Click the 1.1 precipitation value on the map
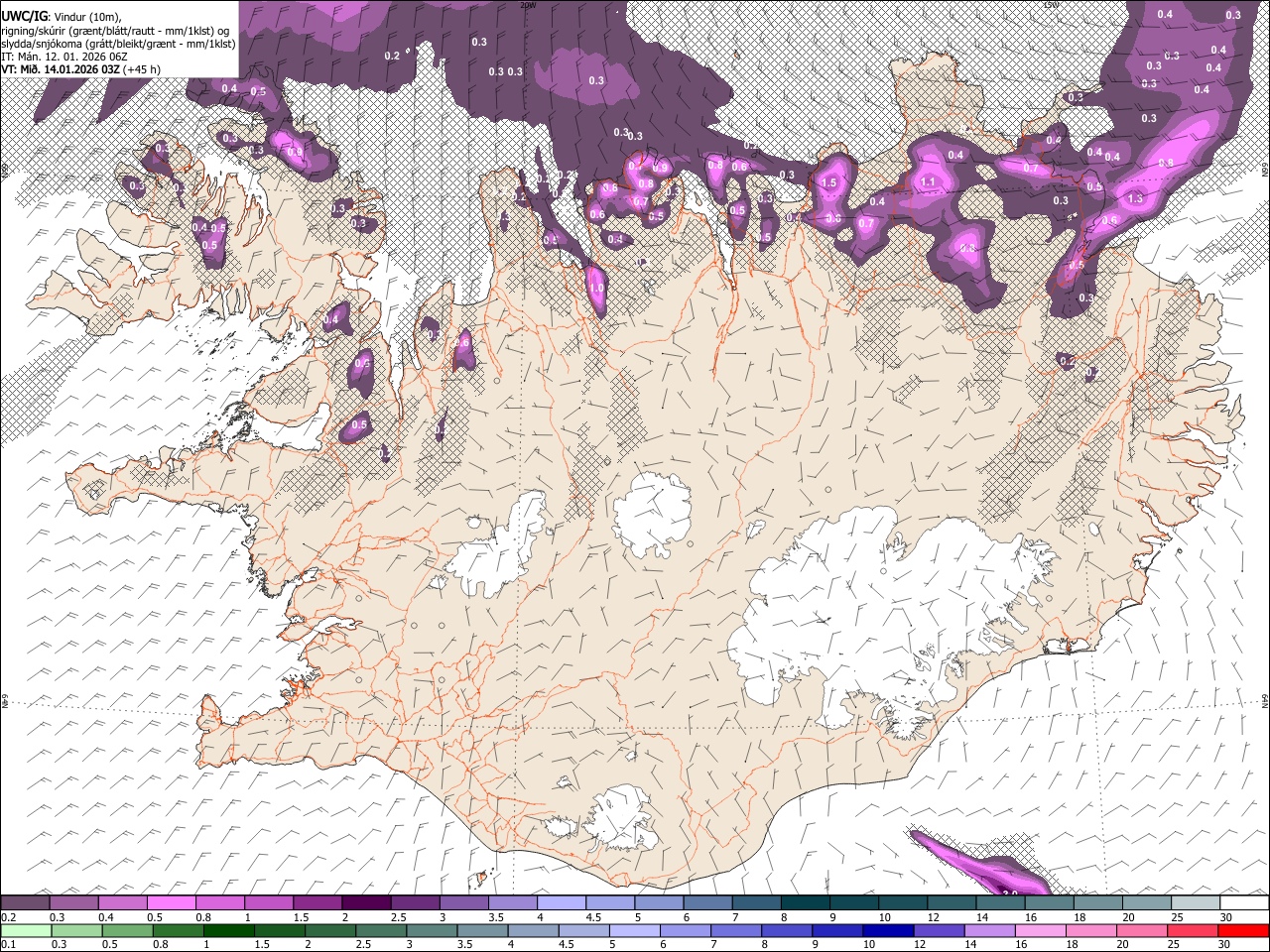This screenshot has height=952, width=1270. 929,182
